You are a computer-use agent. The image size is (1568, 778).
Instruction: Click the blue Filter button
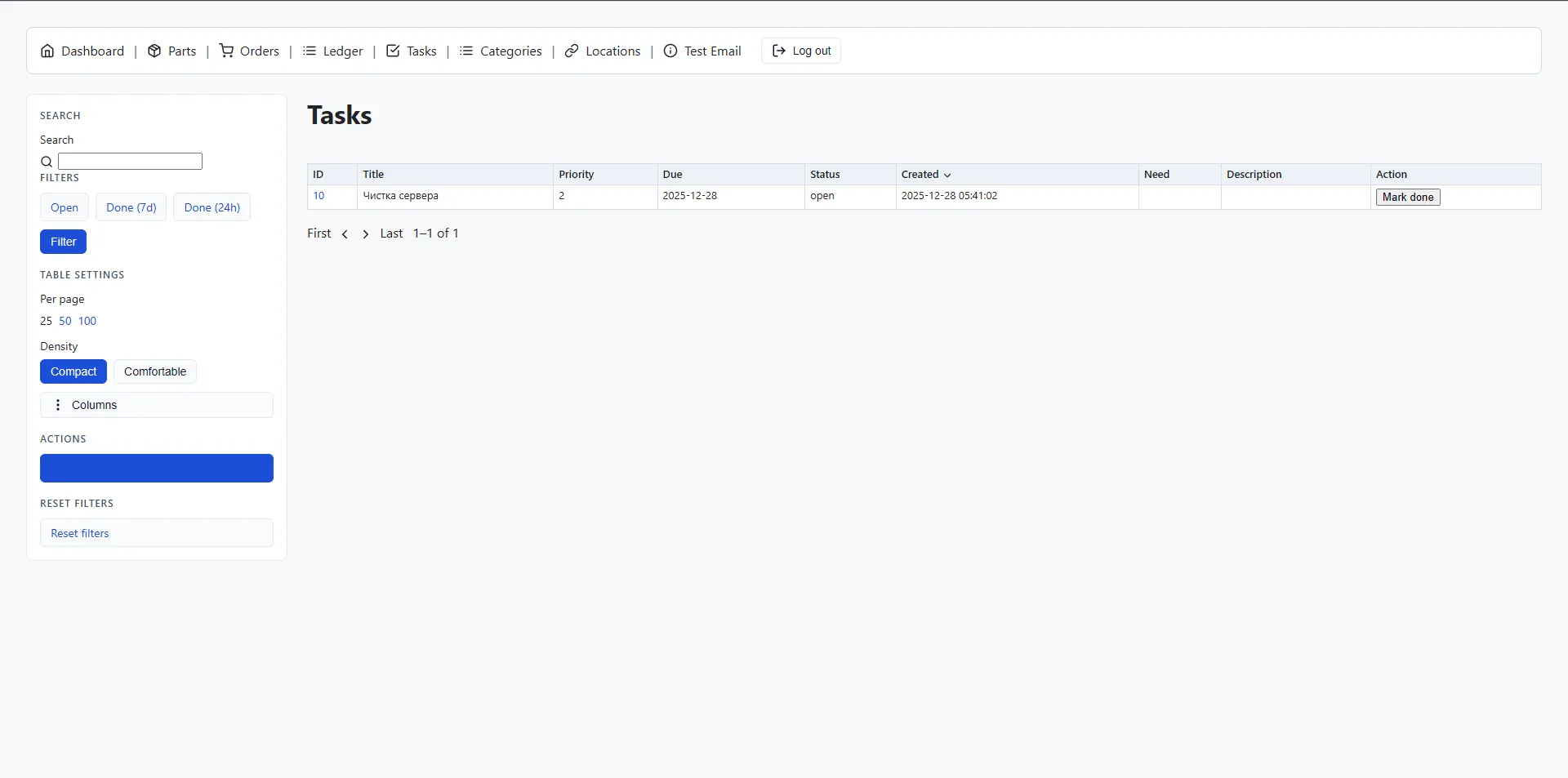coord(63,242)
